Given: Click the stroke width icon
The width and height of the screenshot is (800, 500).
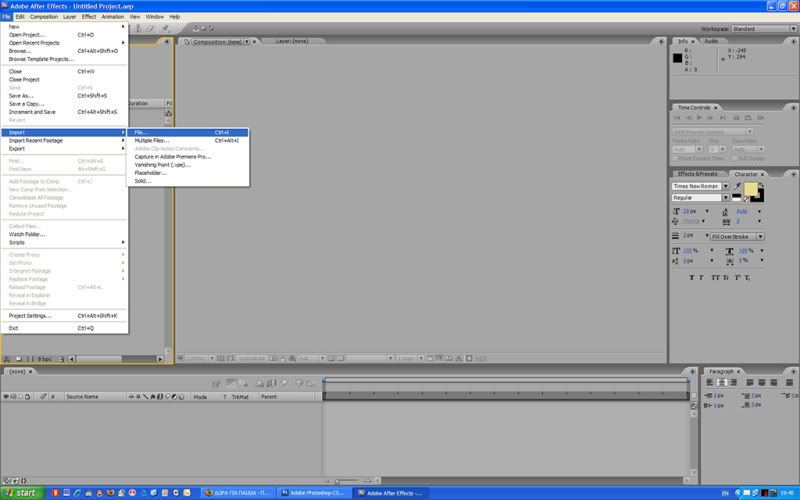Looking at the screenshot, I should (x=676, y=236).
